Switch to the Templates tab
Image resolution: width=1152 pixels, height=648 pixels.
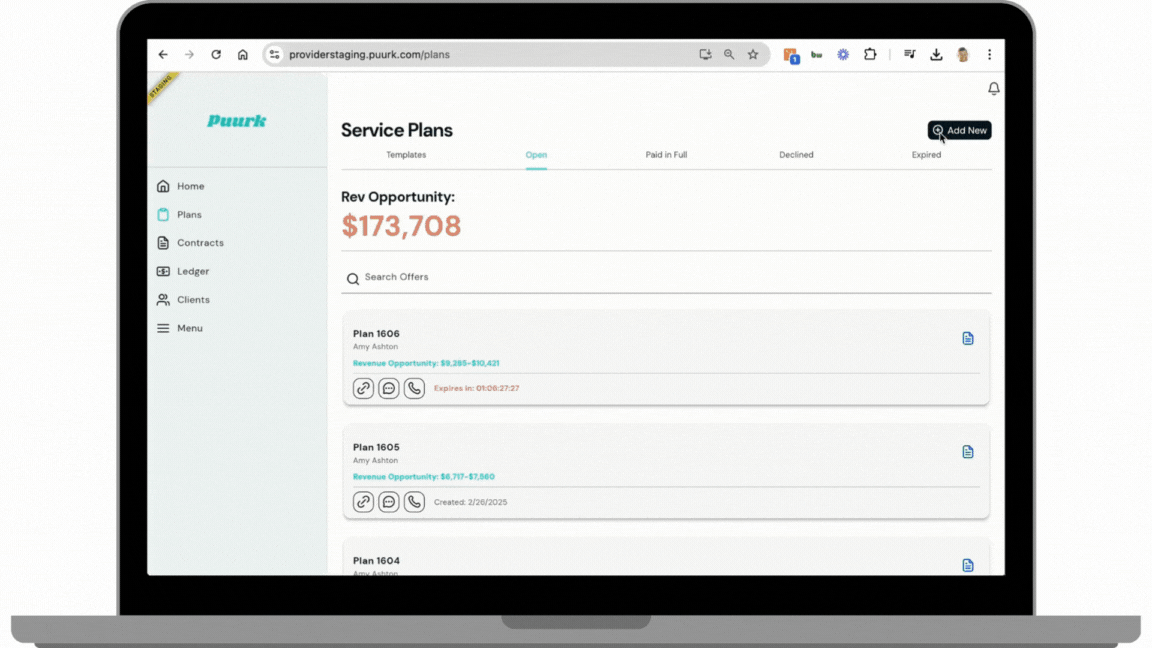406,155
